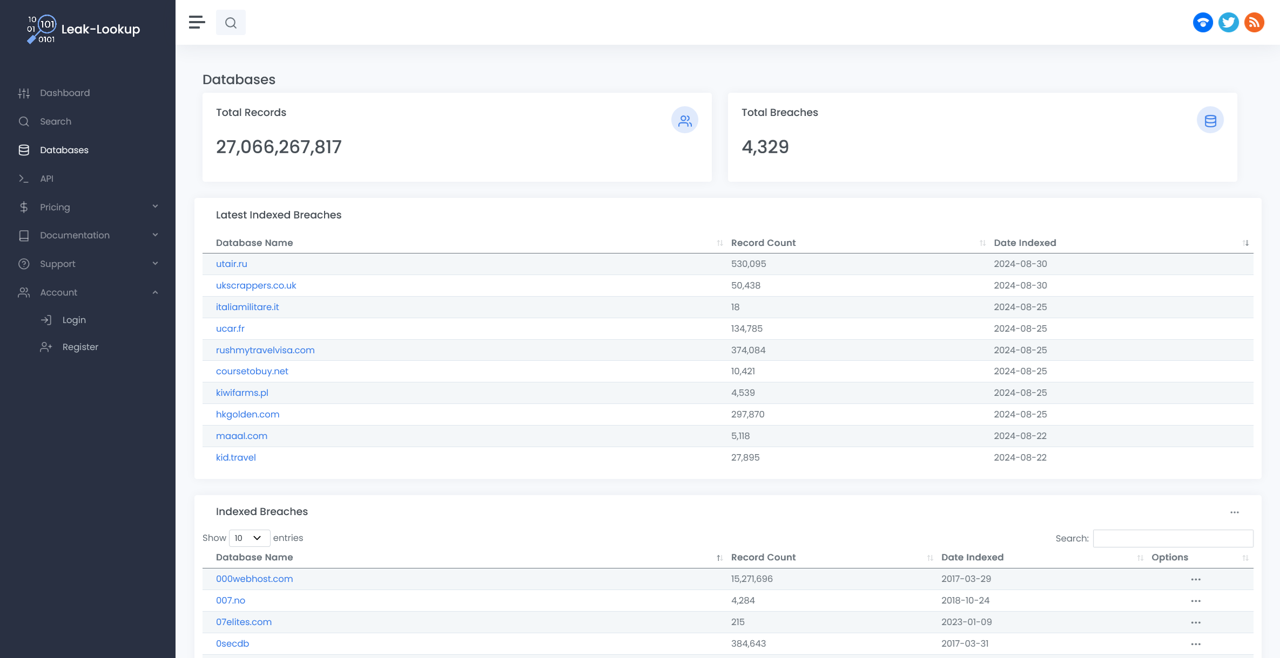Open Search page from sidebar

(56, 122)
